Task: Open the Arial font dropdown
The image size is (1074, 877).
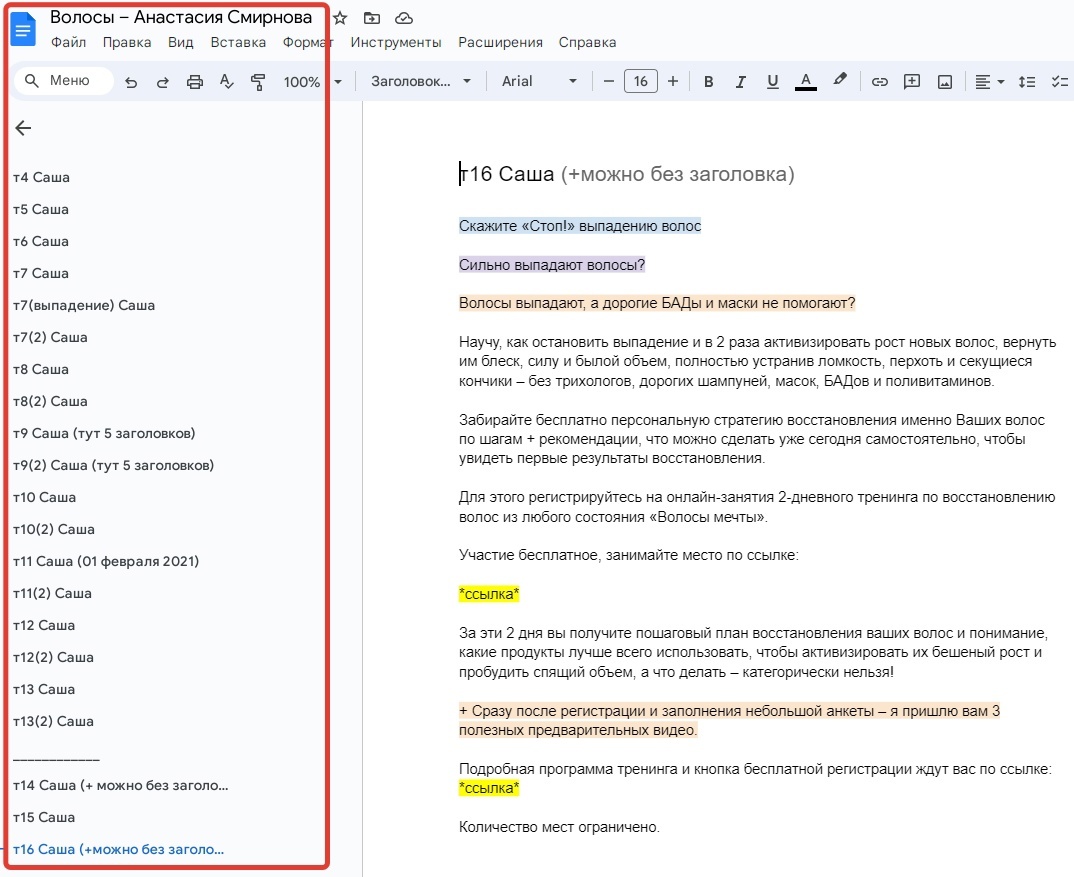Action: [x=539, y=82]
